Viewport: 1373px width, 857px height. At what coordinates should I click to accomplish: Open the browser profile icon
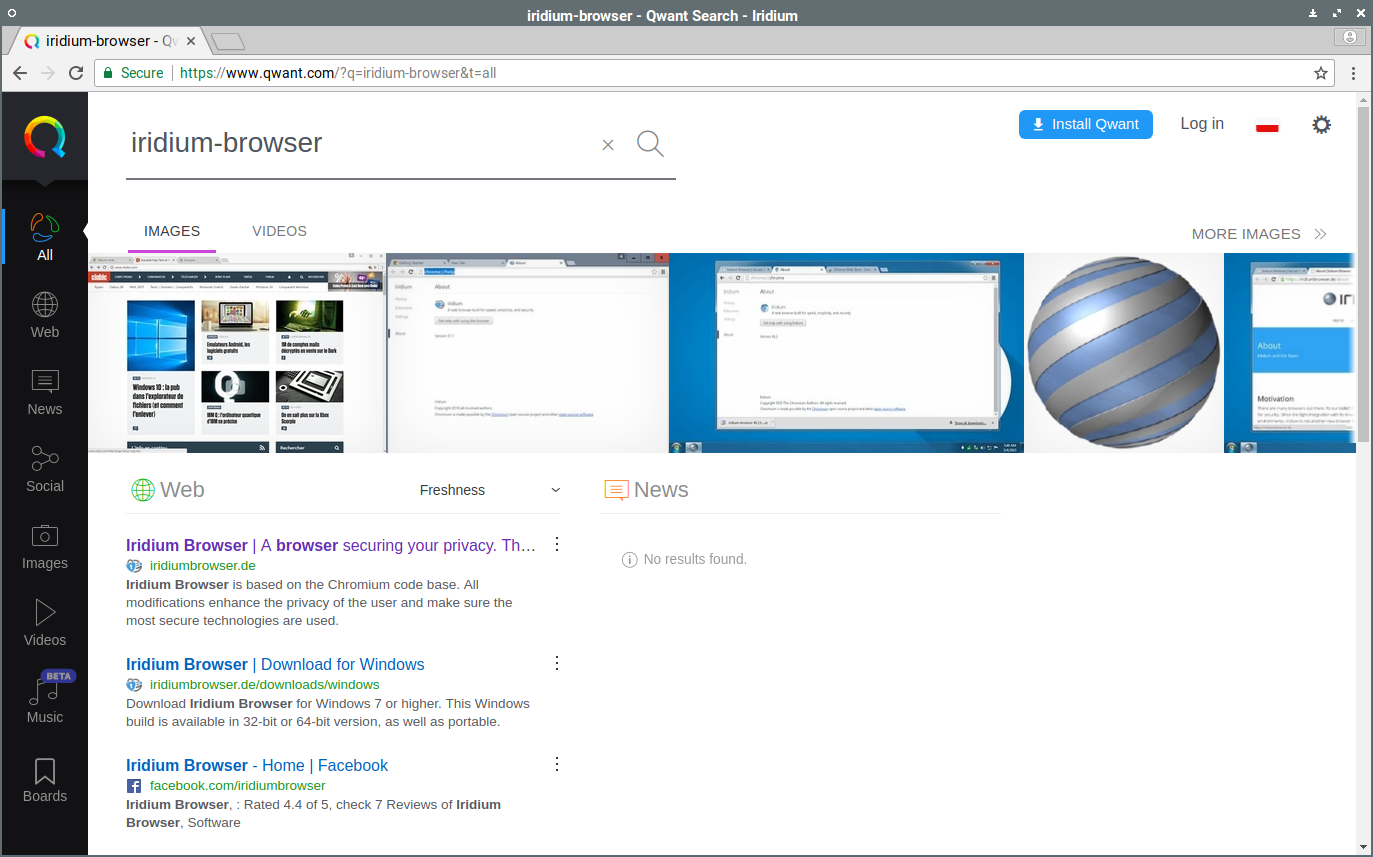(1350, 38)
